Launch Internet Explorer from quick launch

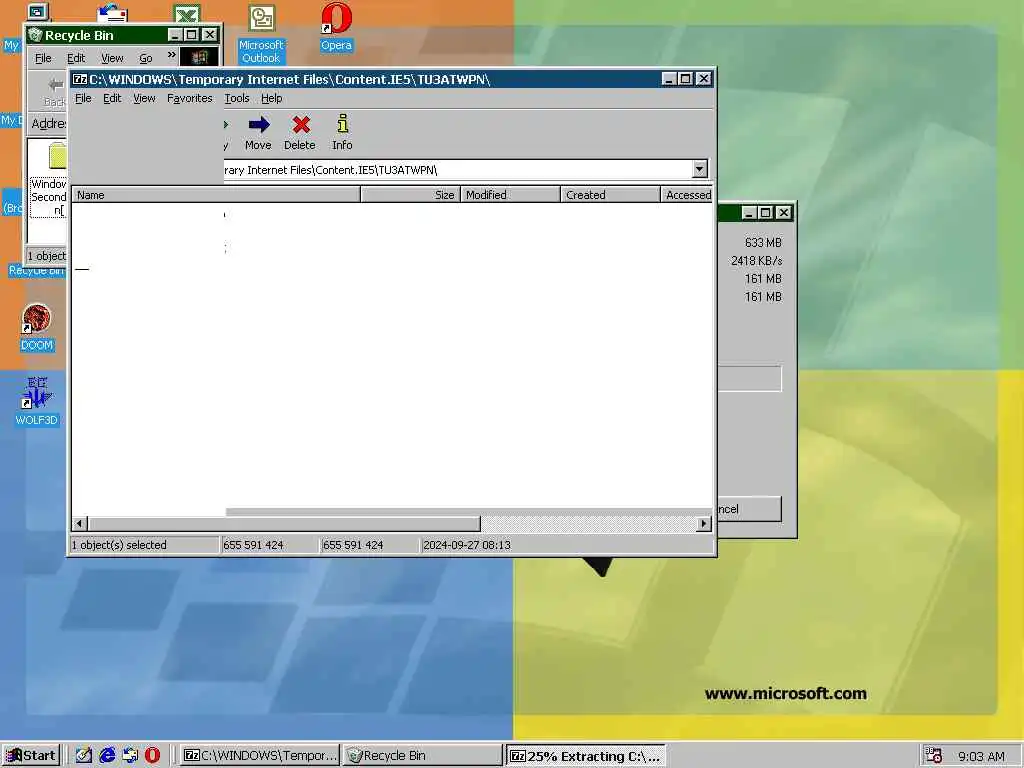[107, 756]
